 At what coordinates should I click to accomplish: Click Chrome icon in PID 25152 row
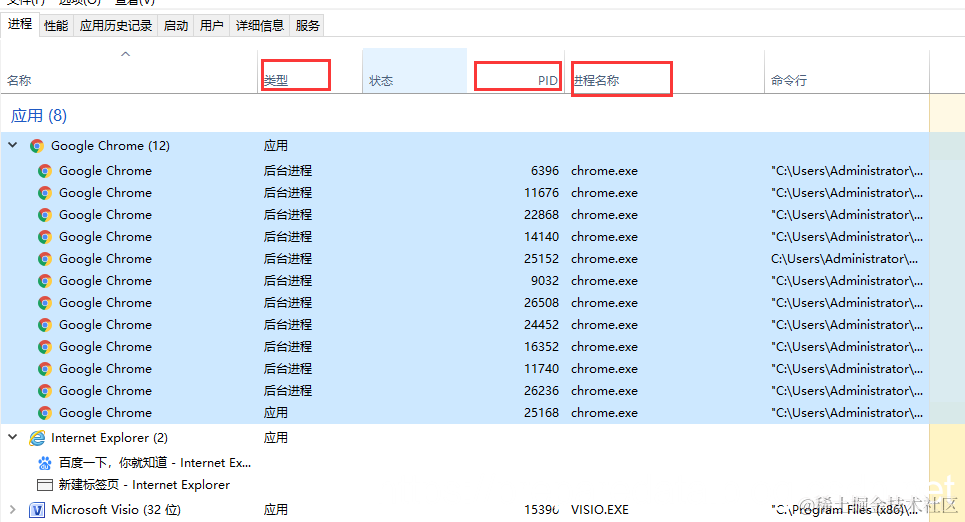[x=45, y=259]
